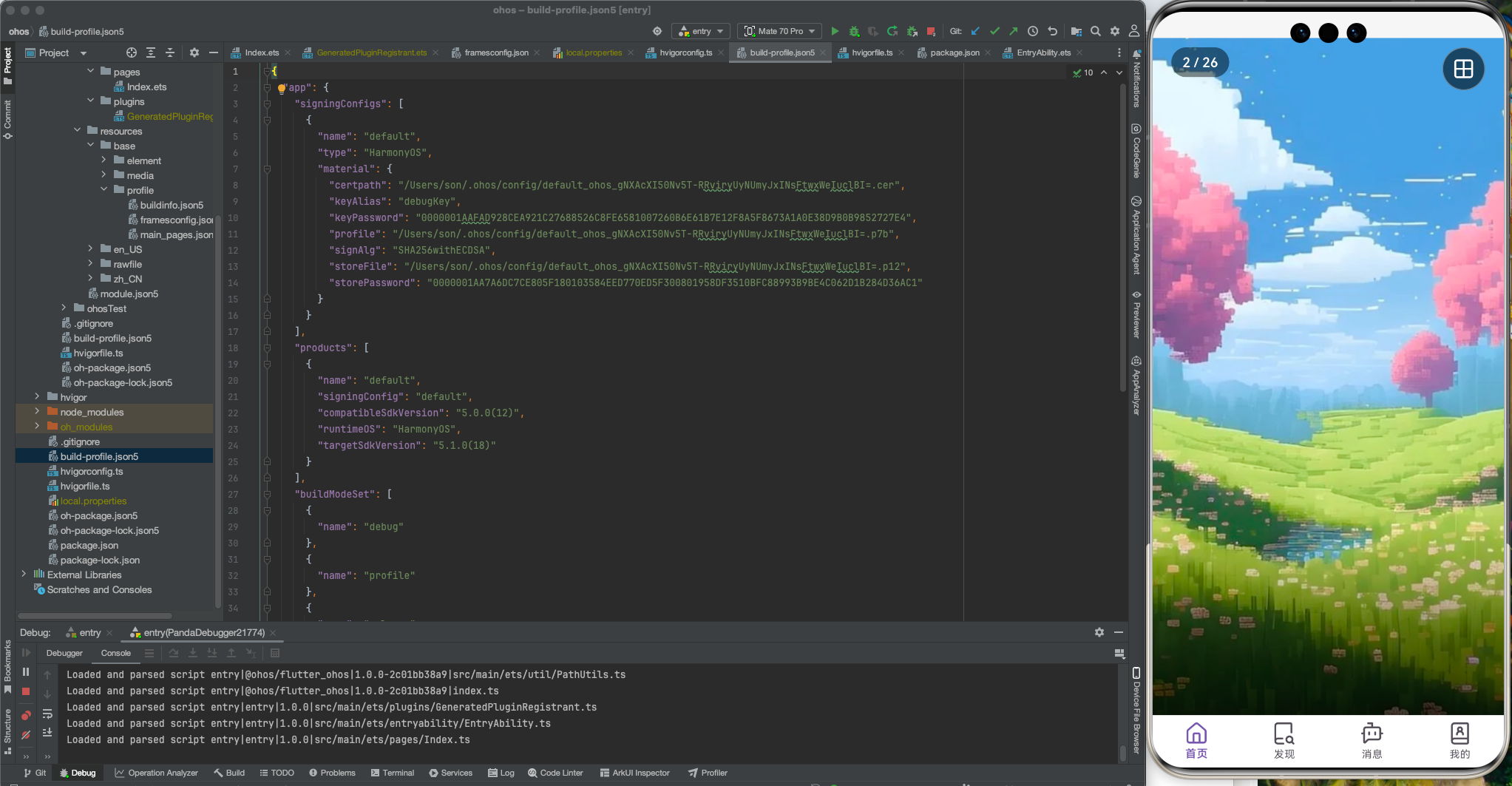Open Project panel options gear

(194, 52)
